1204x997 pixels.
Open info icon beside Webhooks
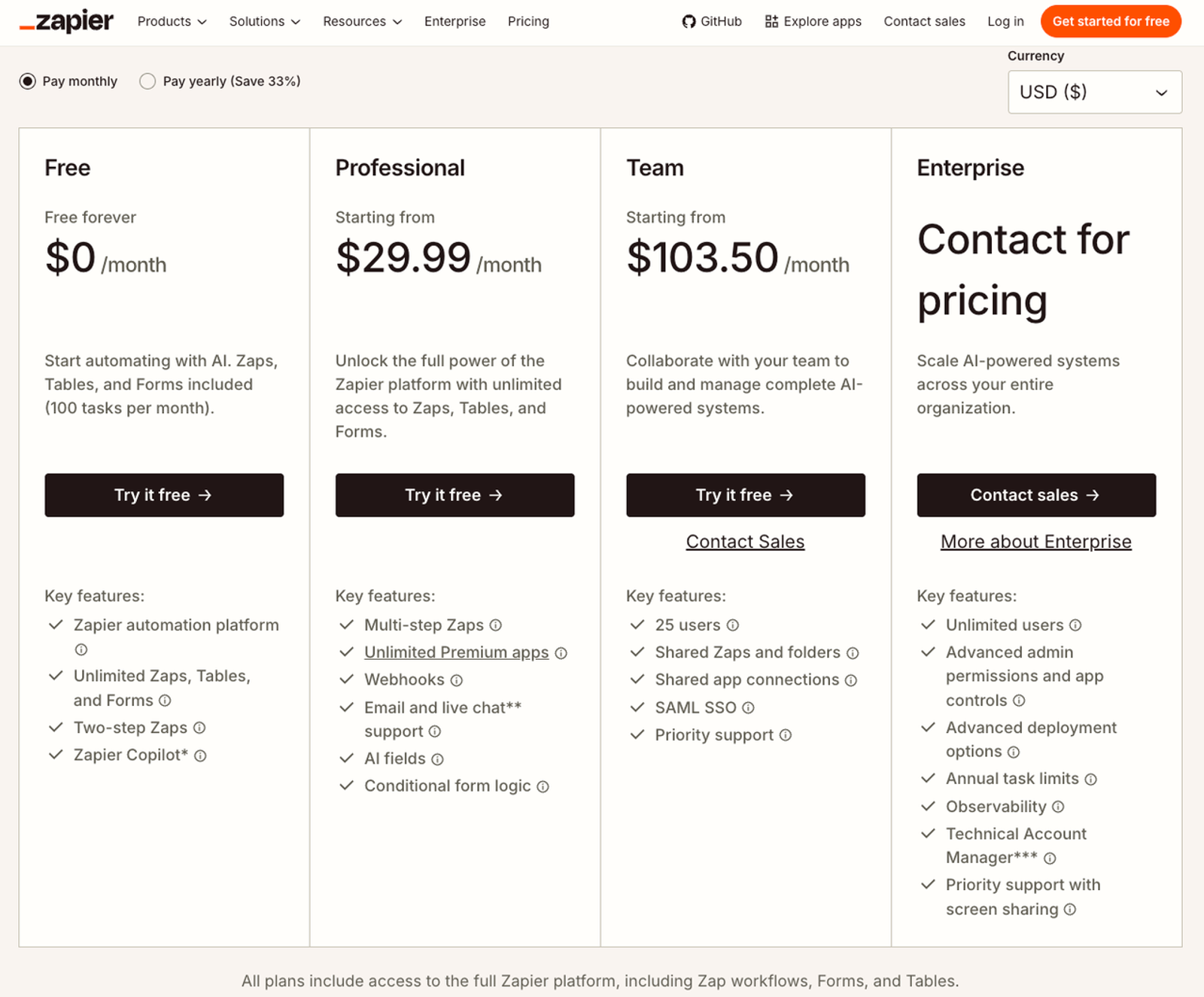click(x=457, y=680)
